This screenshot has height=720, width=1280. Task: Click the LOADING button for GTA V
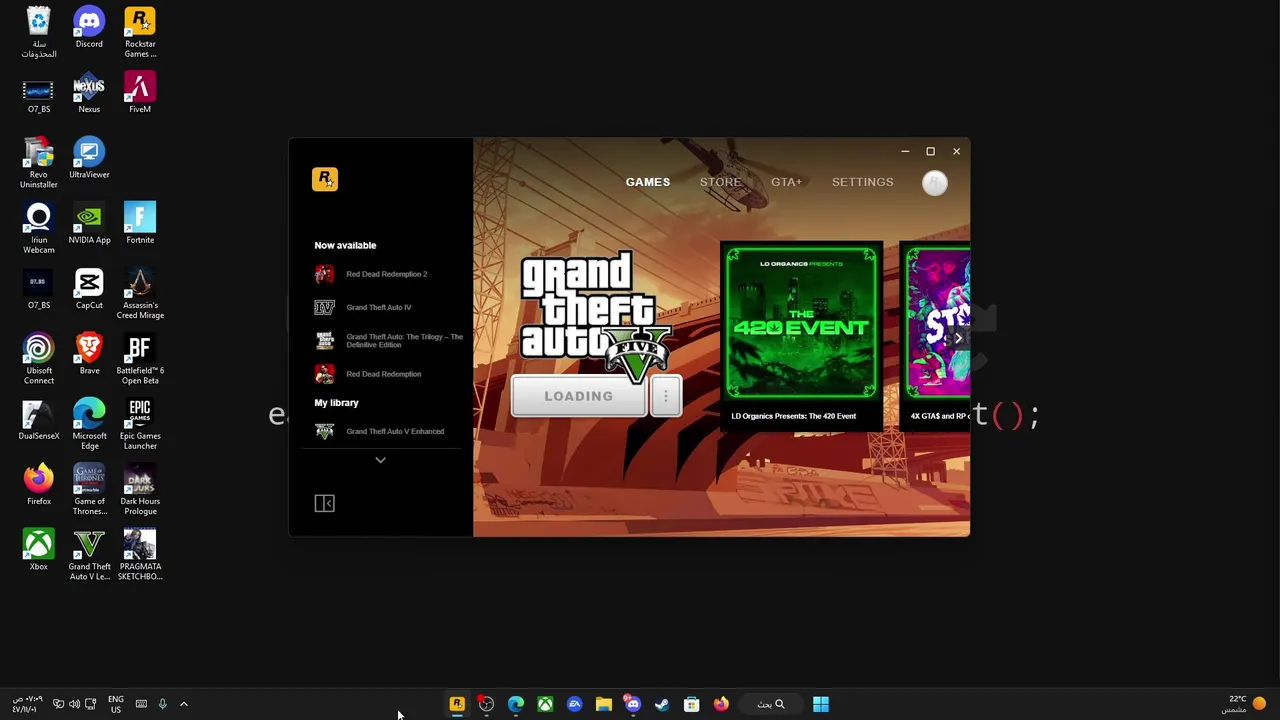pyautogui.click(x=579, y=396)
